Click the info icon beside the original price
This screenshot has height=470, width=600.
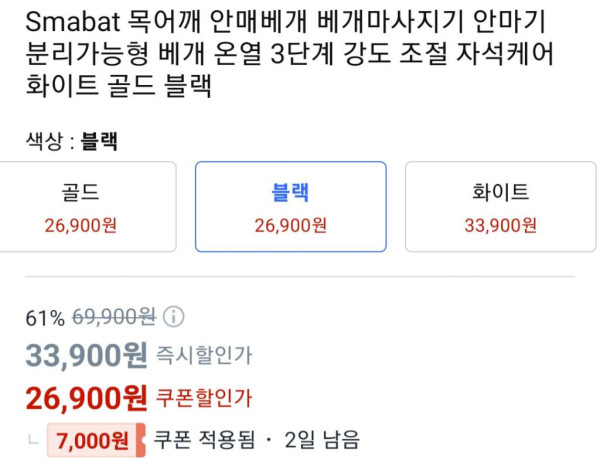point(173,317)
